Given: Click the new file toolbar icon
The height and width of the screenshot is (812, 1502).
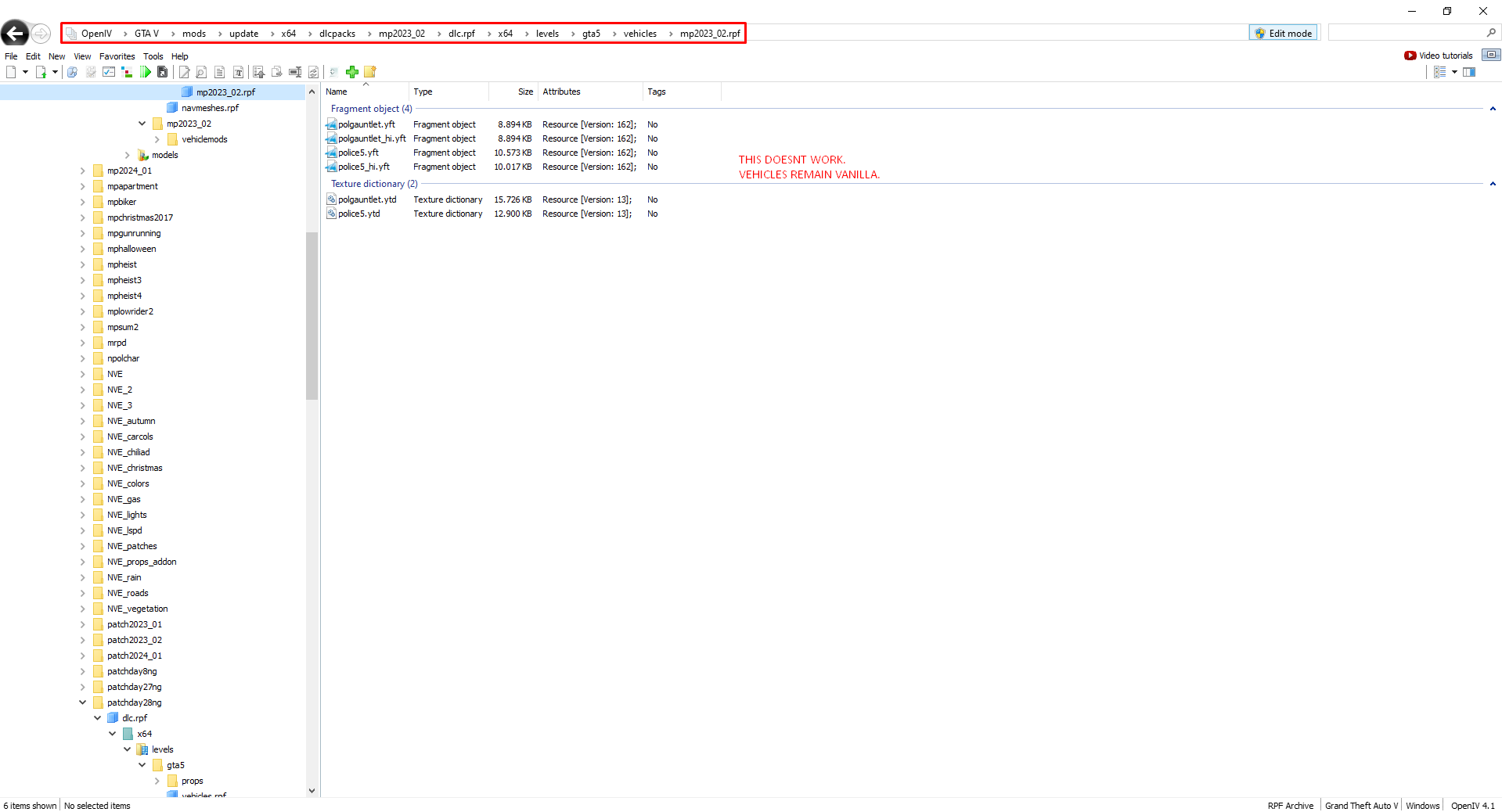Looking at the screenshot, I should coord(11,72).
